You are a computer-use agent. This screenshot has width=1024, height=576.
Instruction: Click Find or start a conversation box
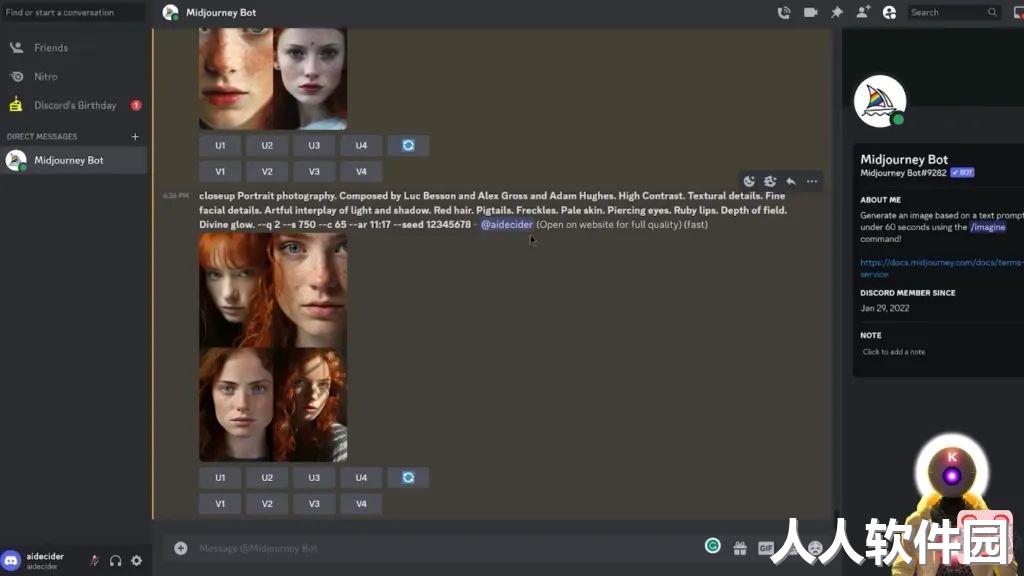point(73,12)
